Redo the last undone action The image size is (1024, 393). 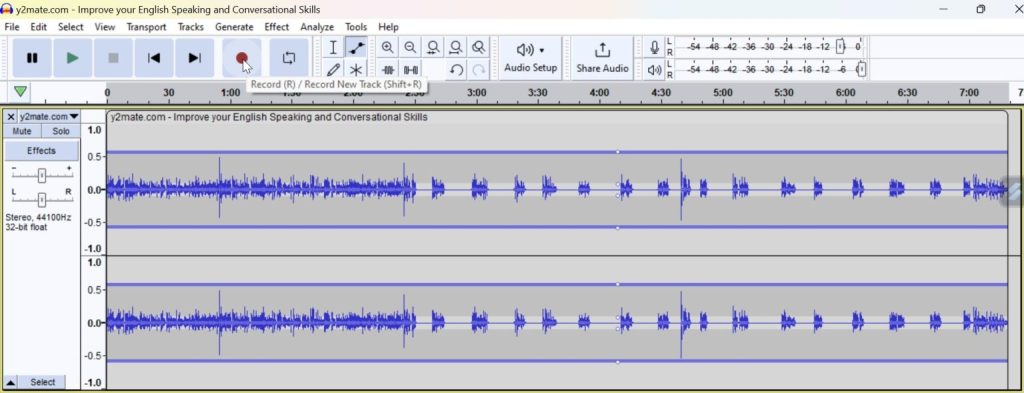coord(479,69)
